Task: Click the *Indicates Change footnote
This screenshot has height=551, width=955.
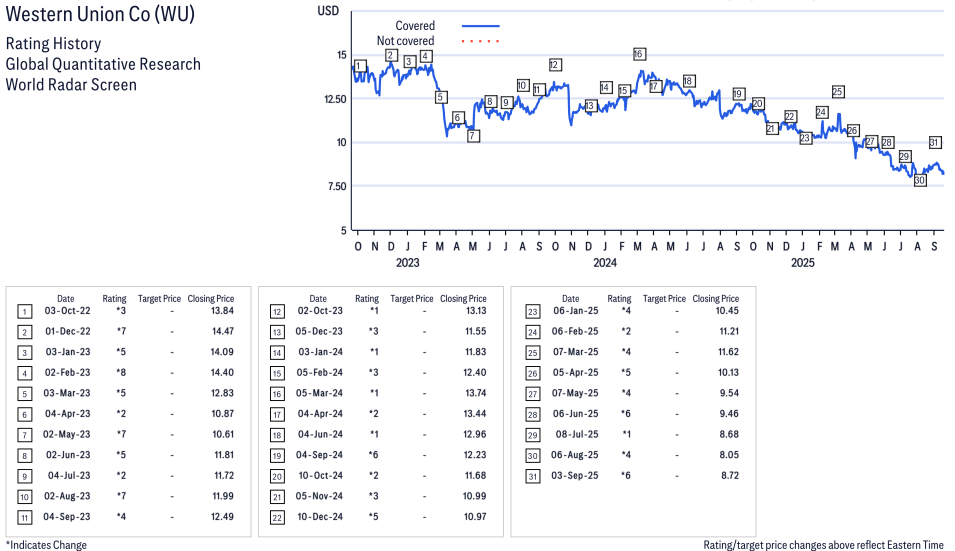Action: tap(46, 545)
